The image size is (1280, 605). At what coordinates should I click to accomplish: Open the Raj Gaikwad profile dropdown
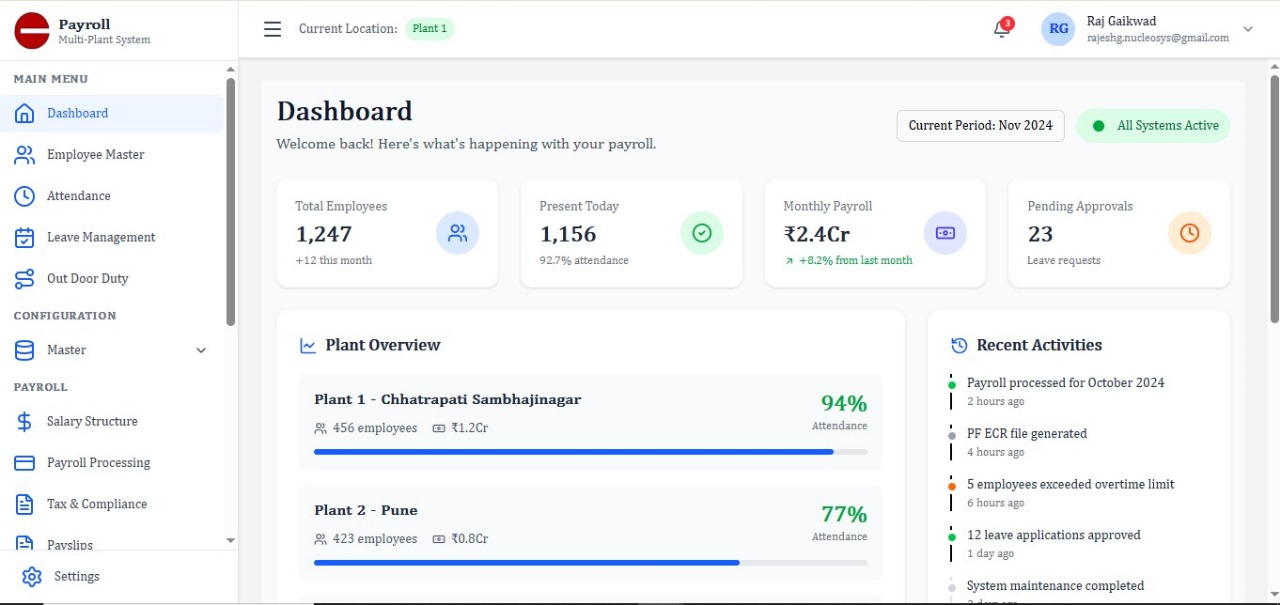coord(1247,29)
